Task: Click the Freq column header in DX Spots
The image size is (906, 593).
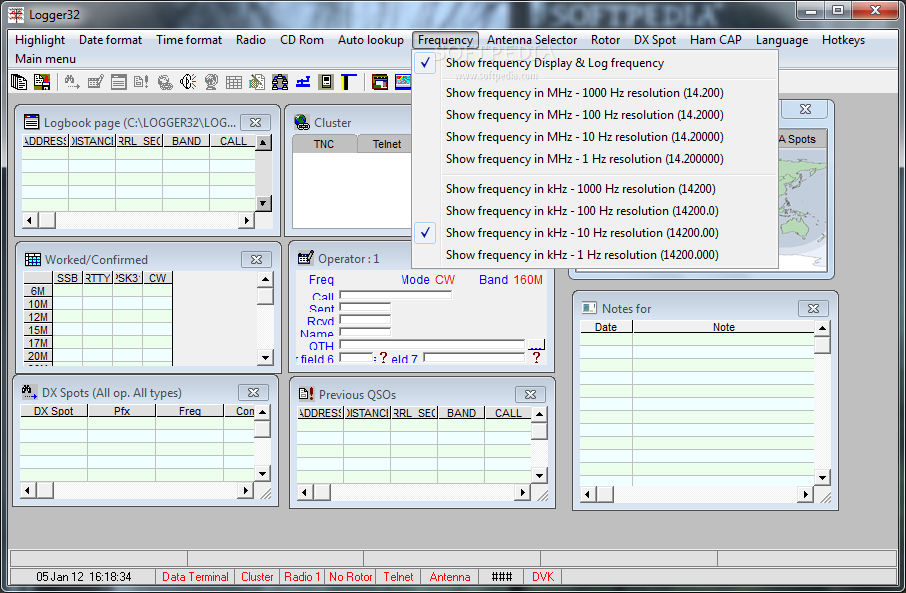Action: [190, 411]
